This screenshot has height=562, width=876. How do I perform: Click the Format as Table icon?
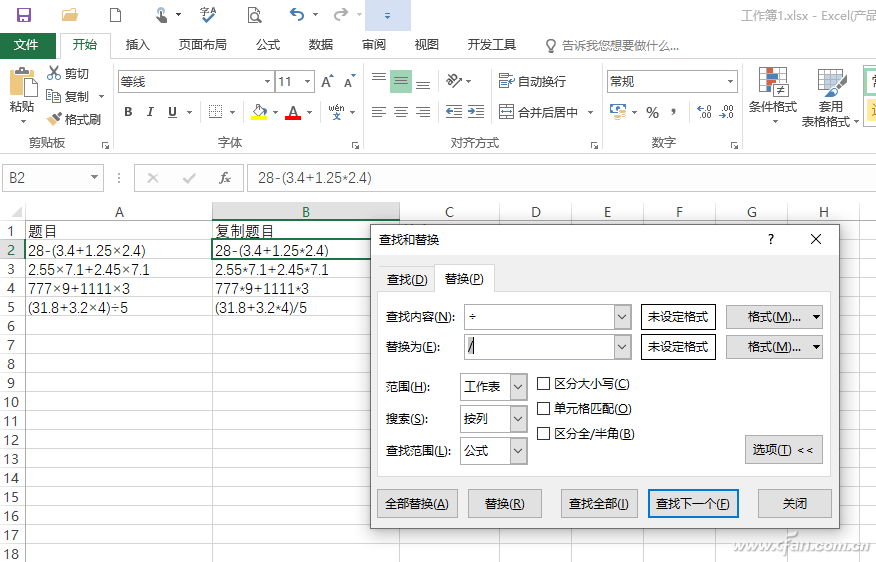832,83
